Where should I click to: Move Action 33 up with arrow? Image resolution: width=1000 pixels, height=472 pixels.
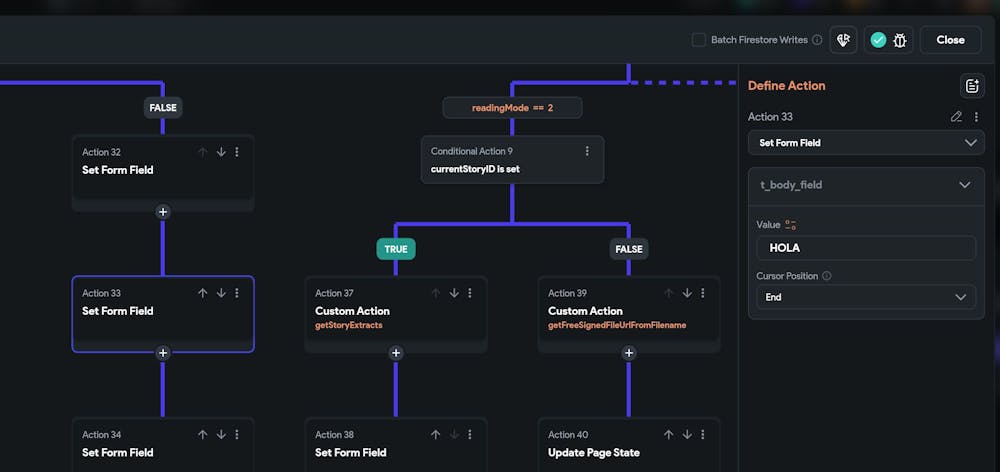[202, 293]
